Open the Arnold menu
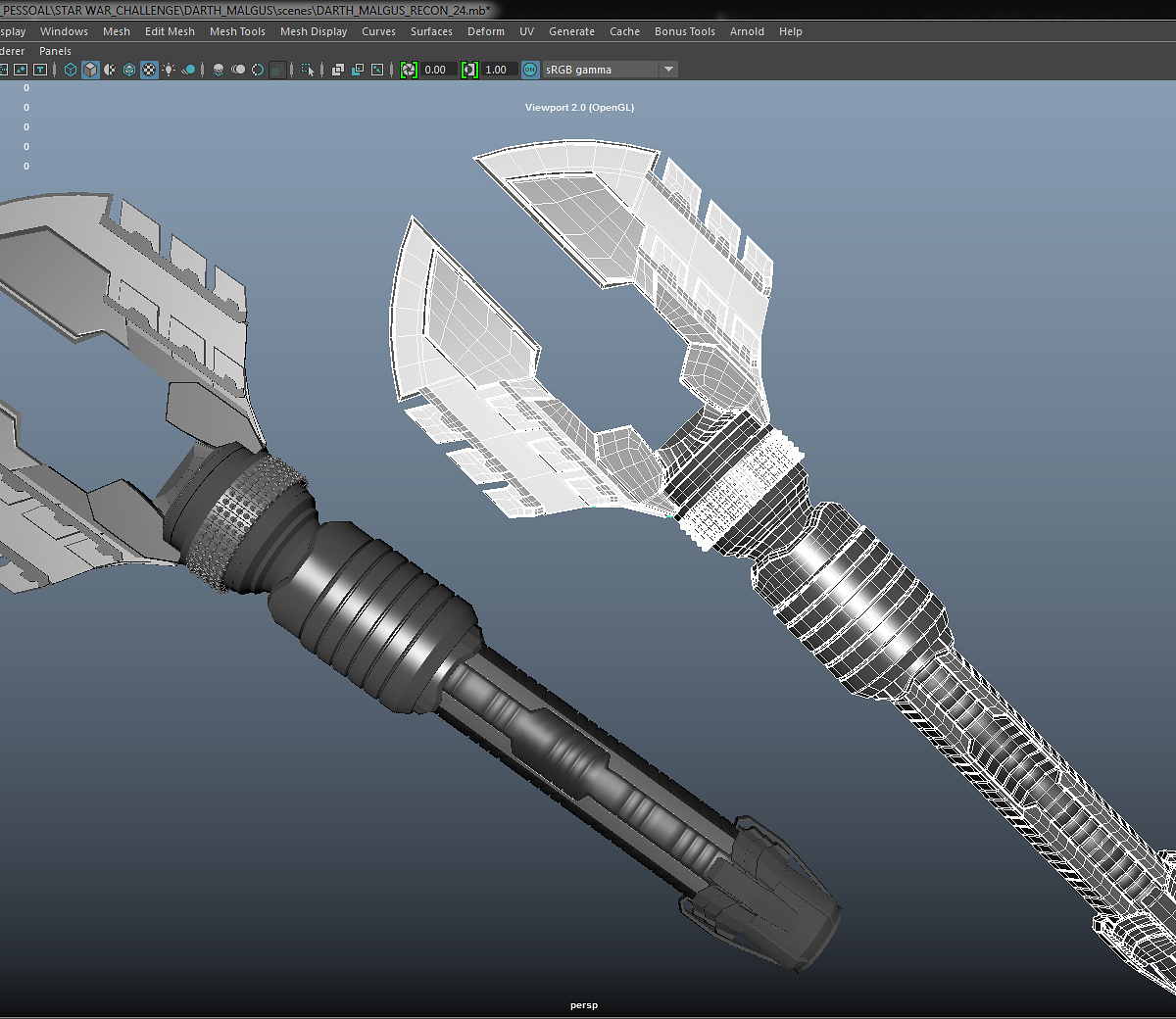 [747, 31]
